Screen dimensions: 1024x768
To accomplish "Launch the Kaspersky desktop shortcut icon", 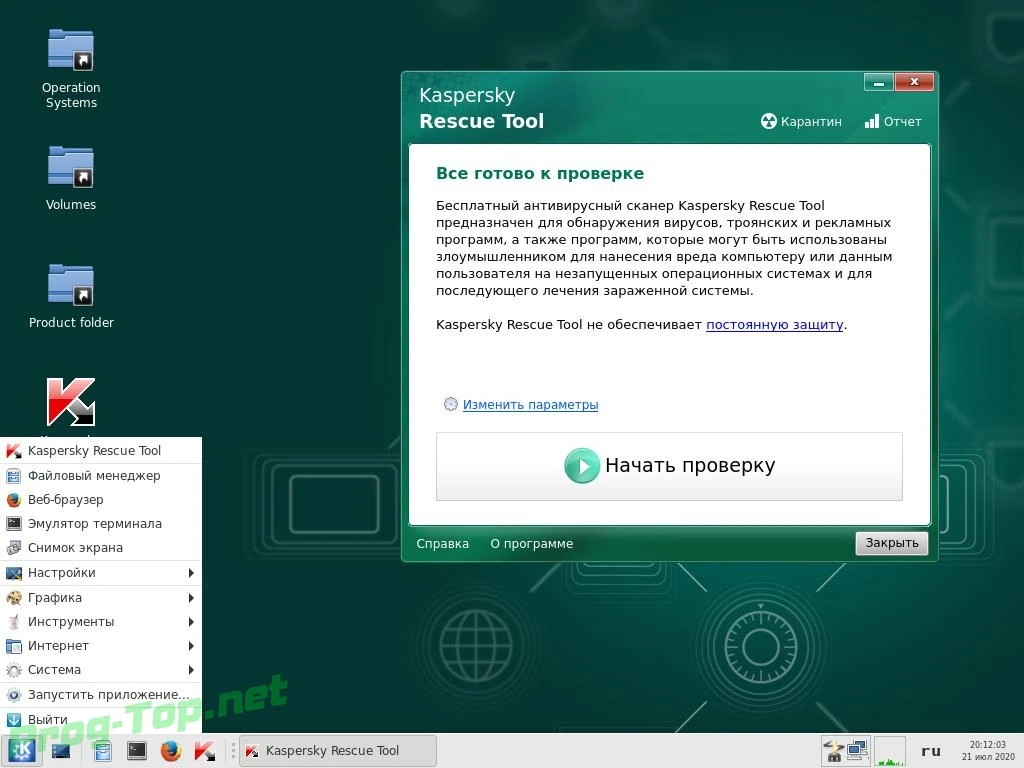I will (71, 402).
